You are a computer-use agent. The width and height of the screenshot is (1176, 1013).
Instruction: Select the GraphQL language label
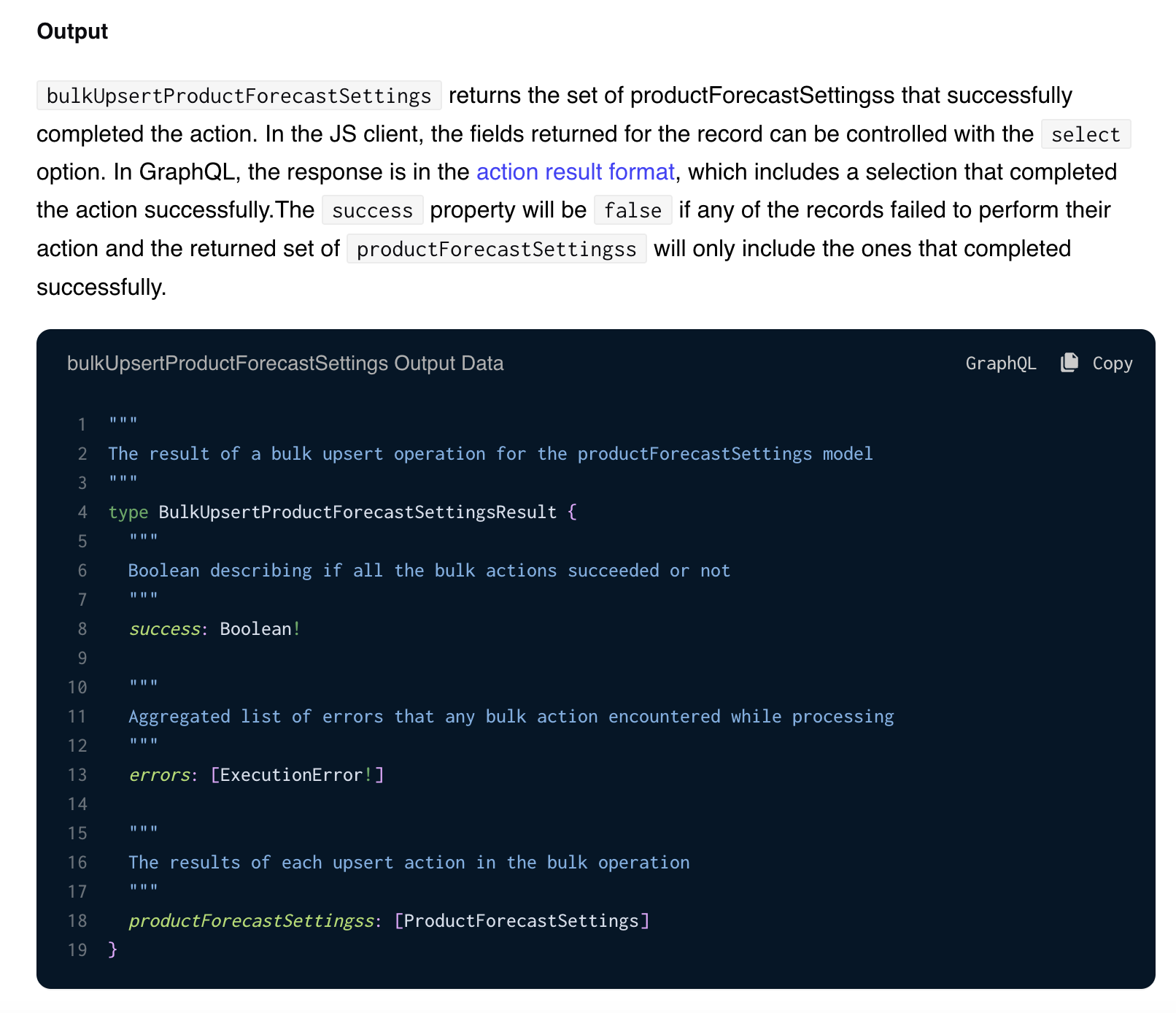click(1001, 363)
